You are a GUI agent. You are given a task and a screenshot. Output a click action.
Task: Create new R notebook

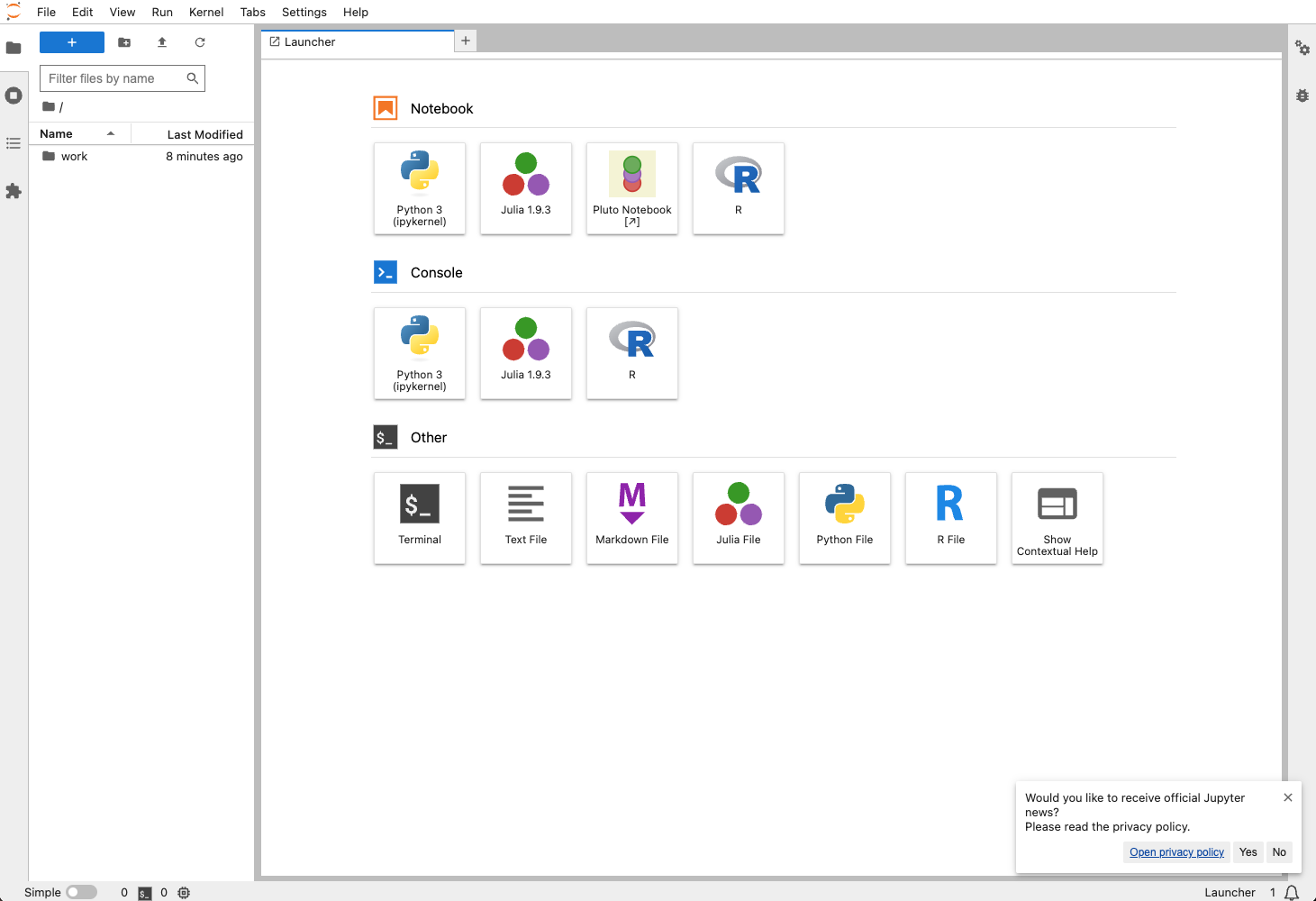click(739, 188)
